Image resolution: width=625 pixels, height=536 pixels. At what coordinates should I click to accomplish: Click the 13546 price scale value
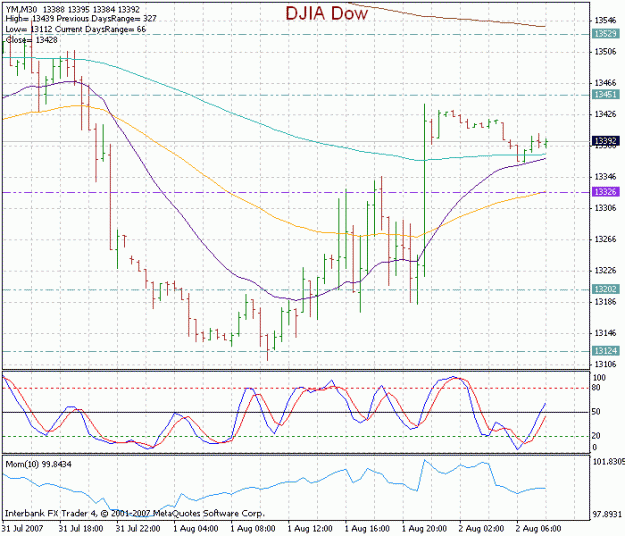pyautogui.click(x=605, y=20)
